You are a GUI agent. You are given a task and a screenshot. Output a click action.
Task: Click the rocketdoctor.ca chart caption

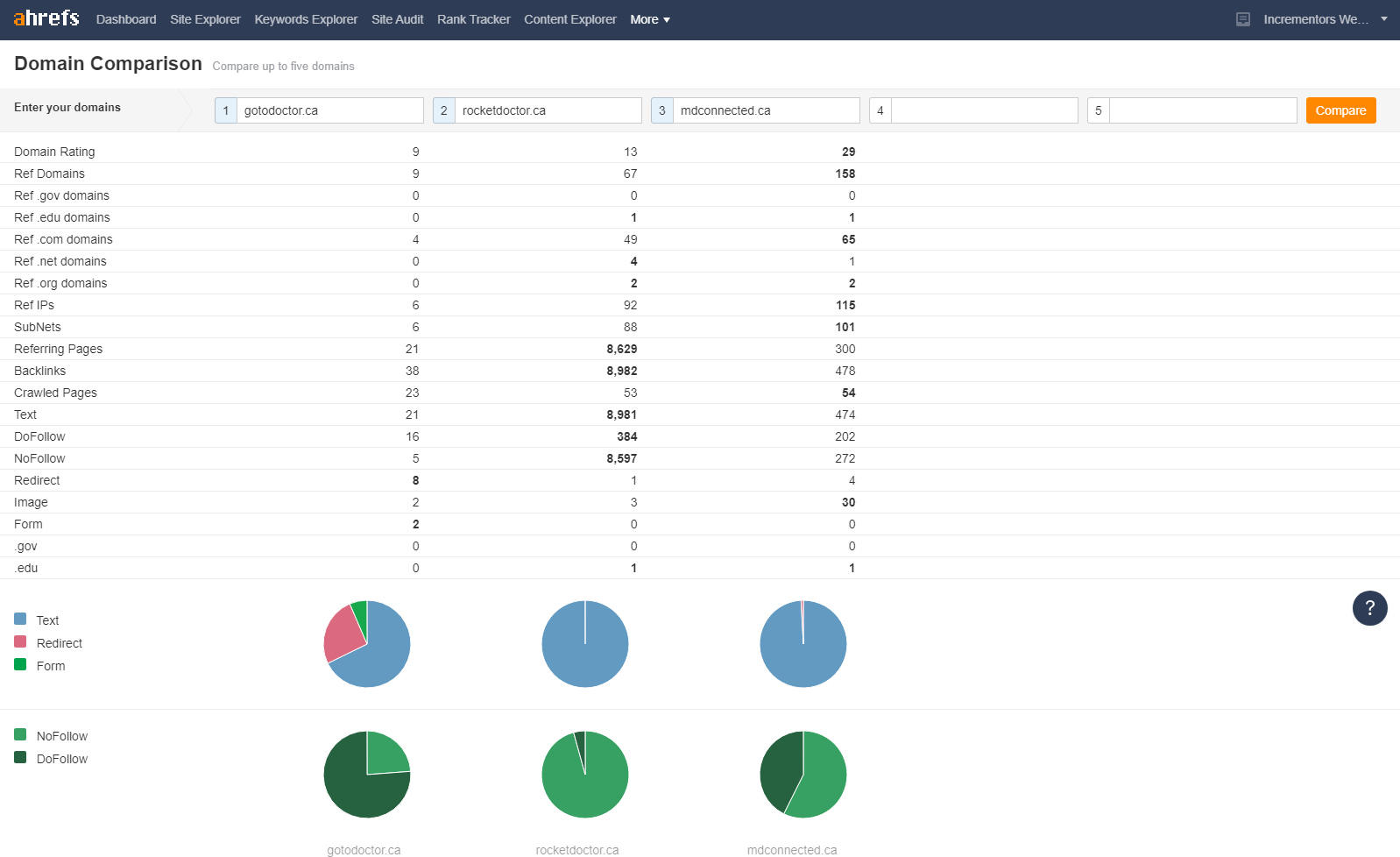click(577, 850)
